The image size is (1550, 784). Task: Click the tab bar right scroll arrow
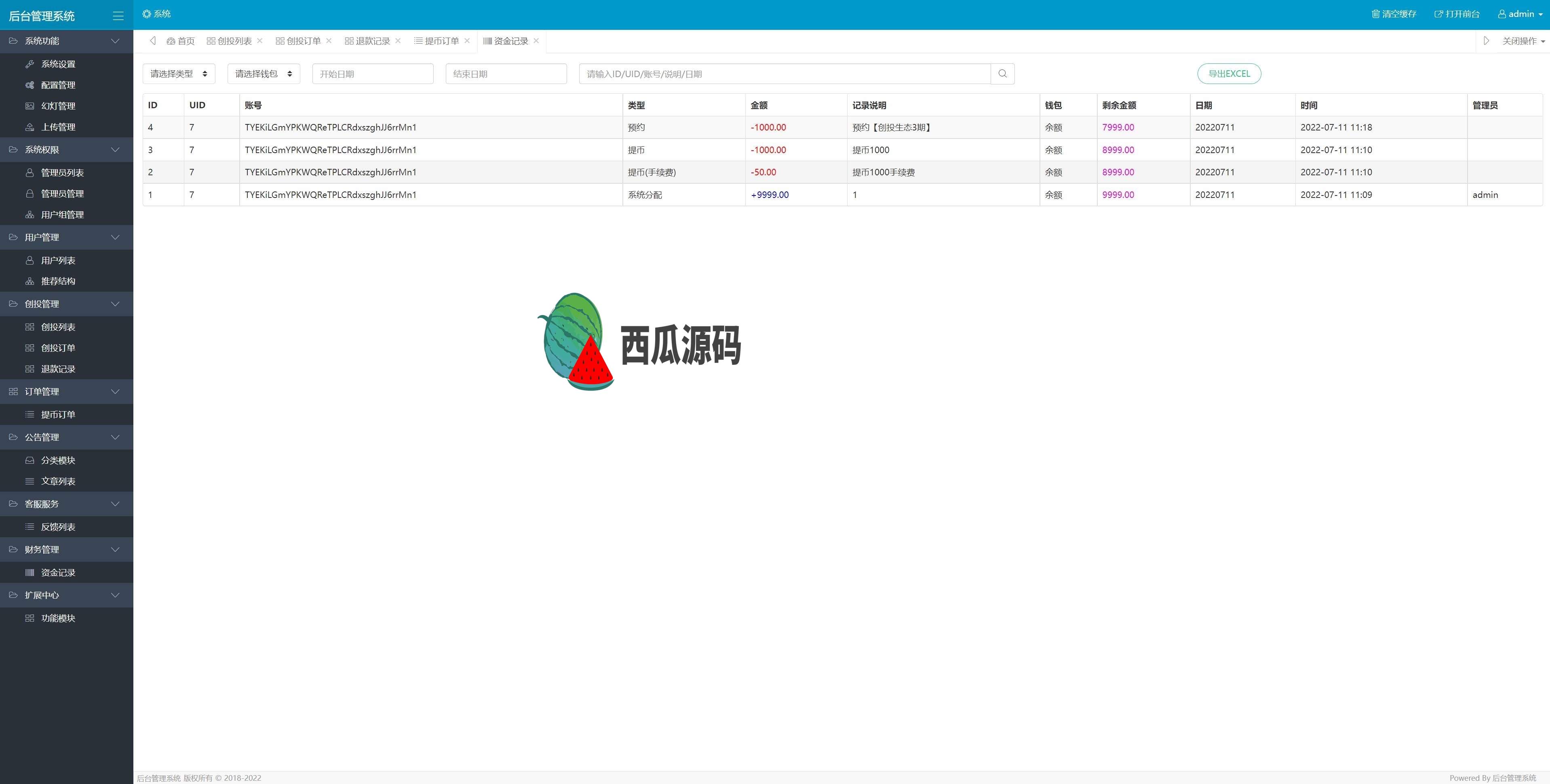click(x=1486, y=41)
